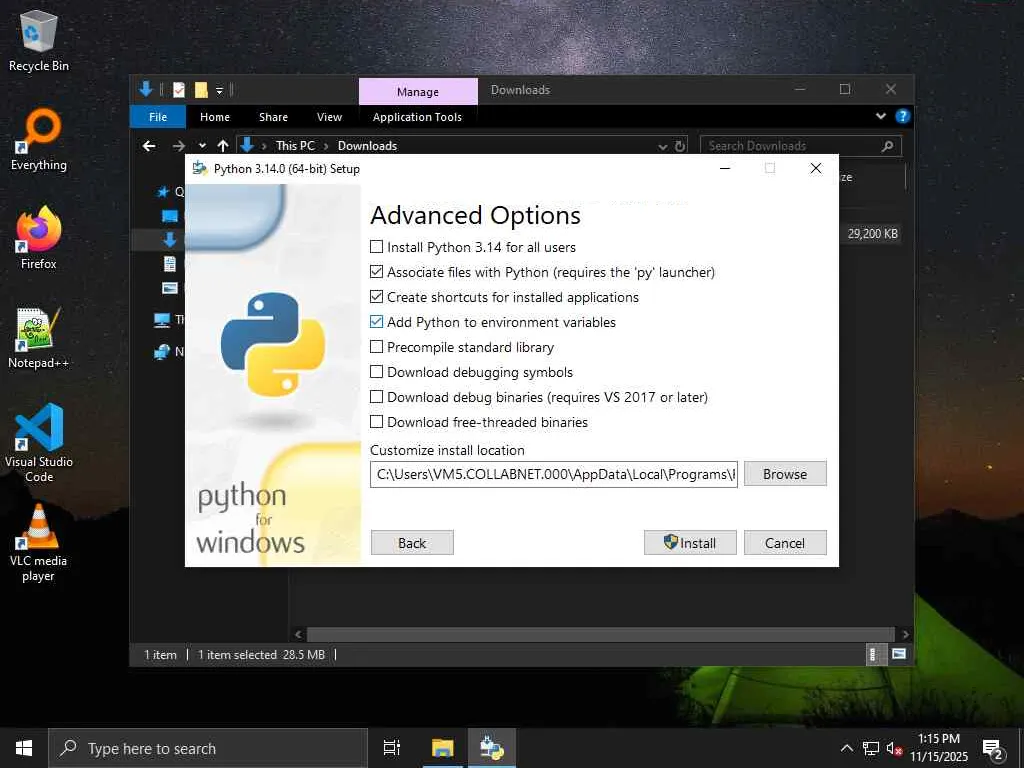Uncheck Associate files with Python
Screen dimensions: 1024x768
click(377, 272)
